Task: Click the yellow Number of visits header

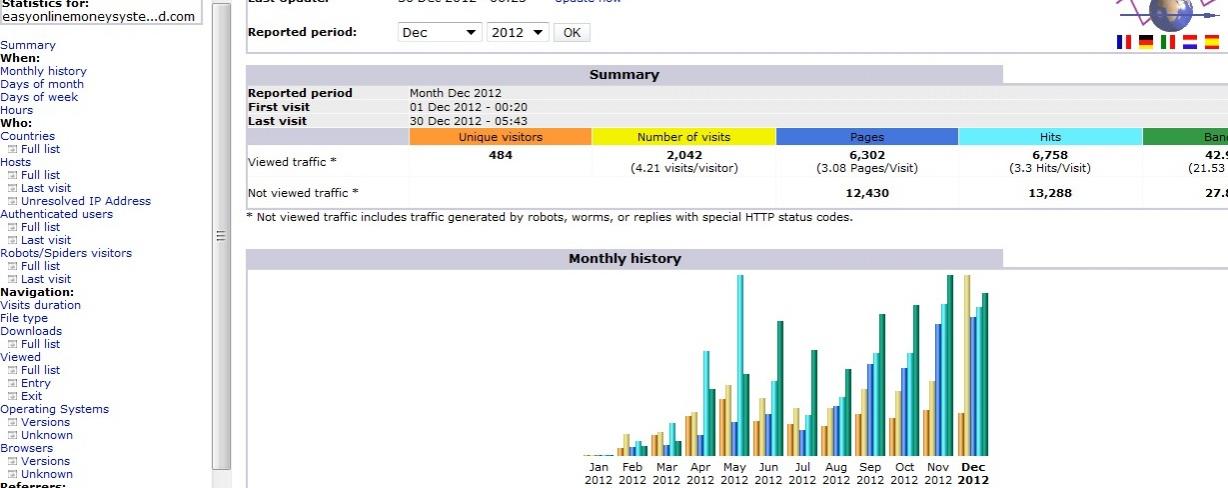Action: pyautogui.click(x=684, y=137)
